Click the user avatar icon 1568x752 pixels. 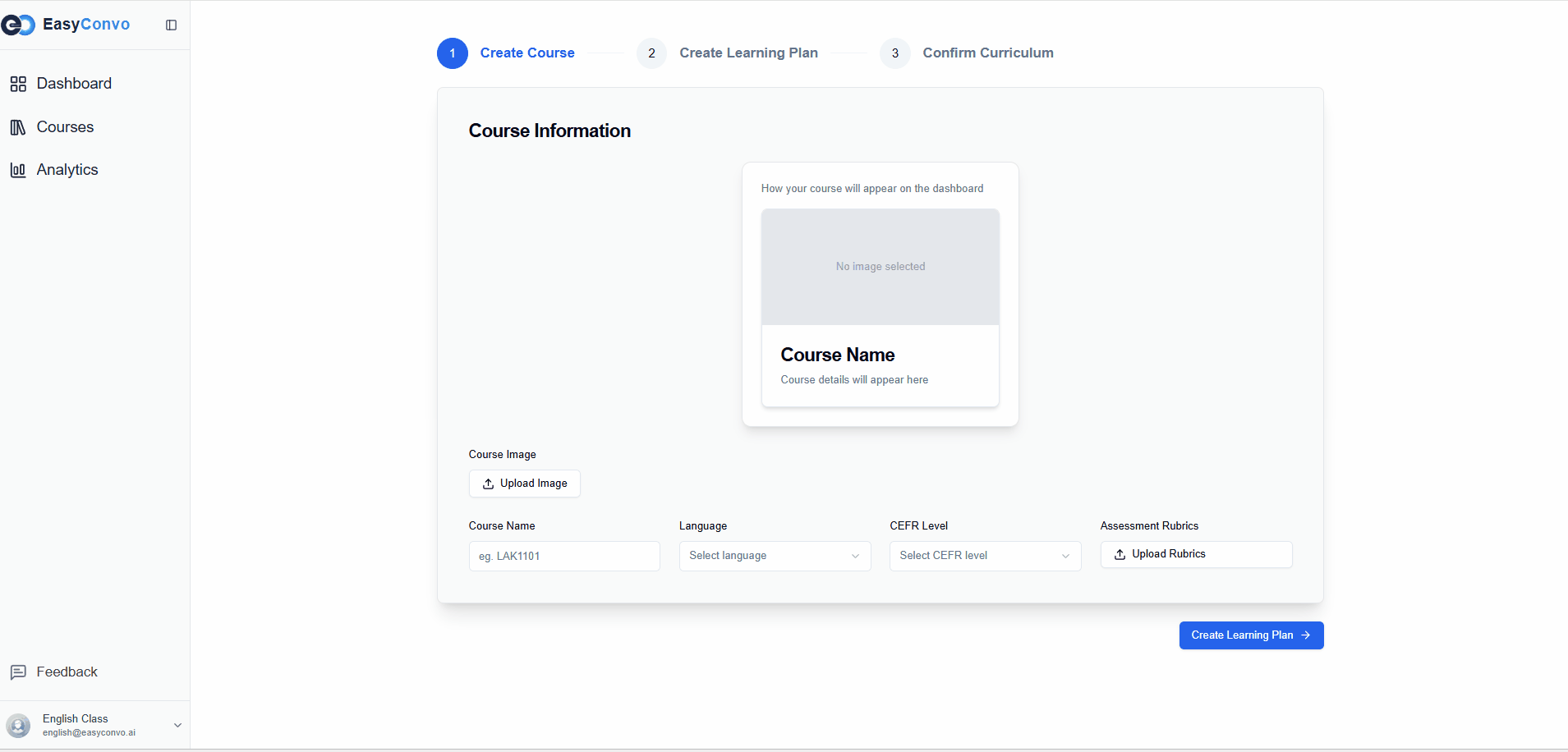click(x=18, y=725)
